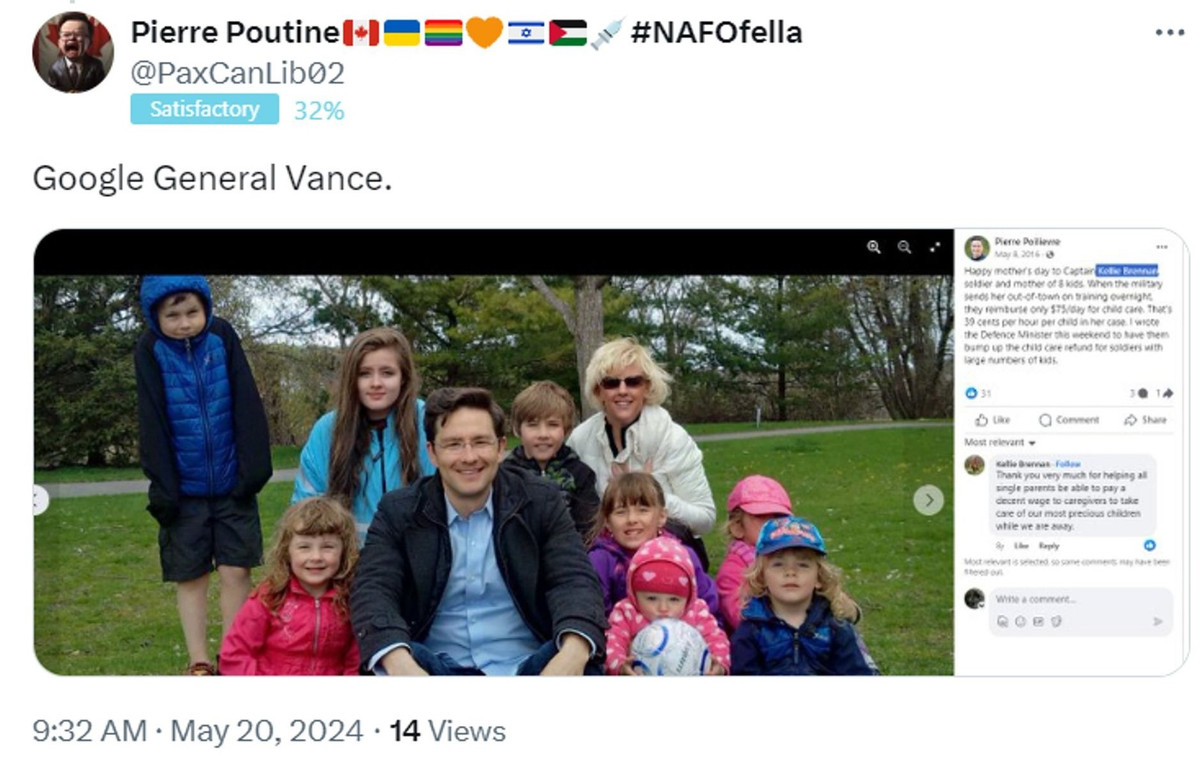This screenshot has height=779, width=1200.
Task: Open the Pierre Poutine profile avatar
Action: pos(72,52)
